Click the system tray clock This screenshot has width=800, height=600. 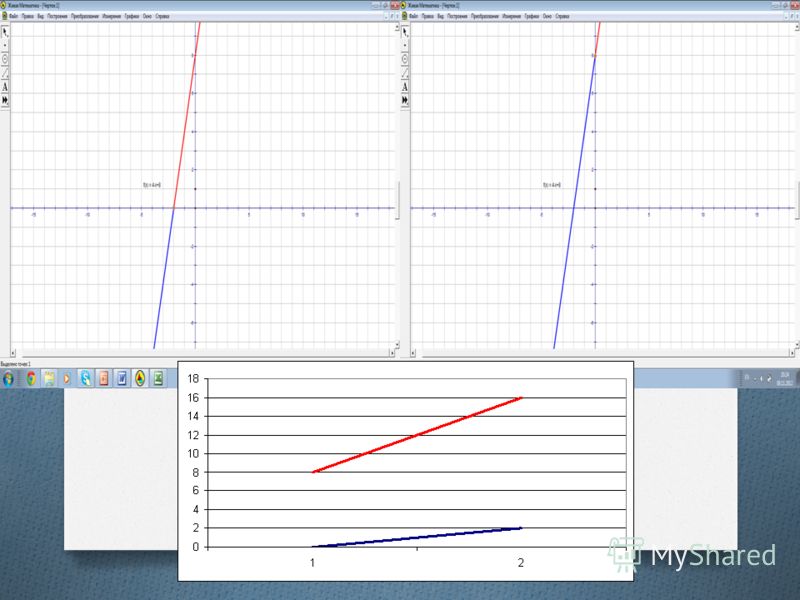coord(784,379)
